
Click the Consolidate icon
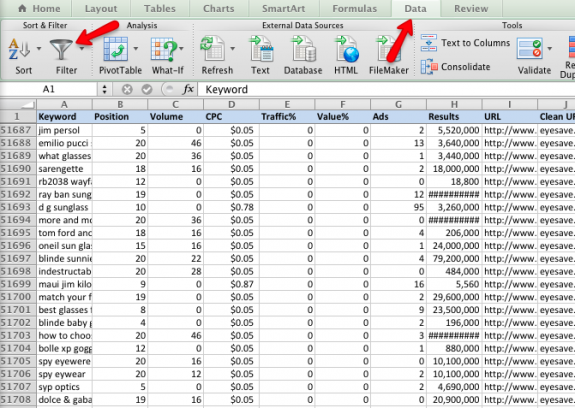[x=429, y=67]
